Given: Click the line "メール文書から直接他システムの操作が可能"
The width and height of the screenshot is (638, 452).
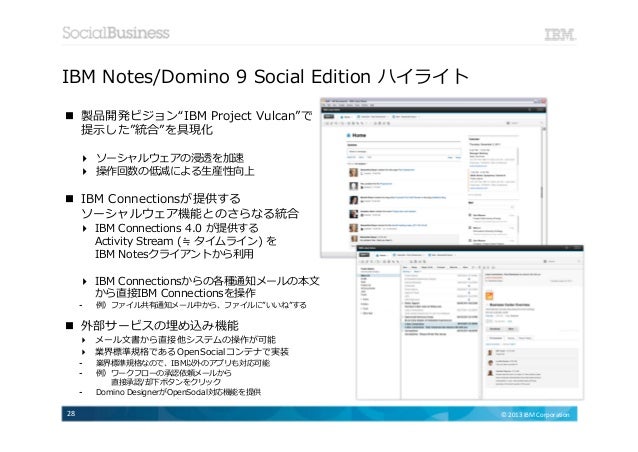Looking at the screenshot, I should pos(185,339).
